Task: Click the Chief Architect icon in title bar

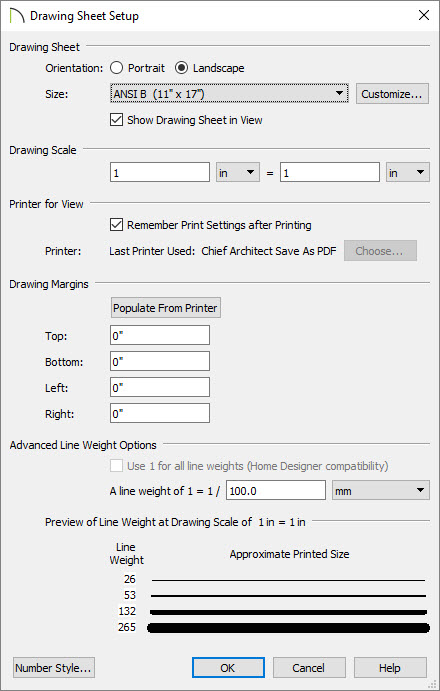Action: coord(17,16)
